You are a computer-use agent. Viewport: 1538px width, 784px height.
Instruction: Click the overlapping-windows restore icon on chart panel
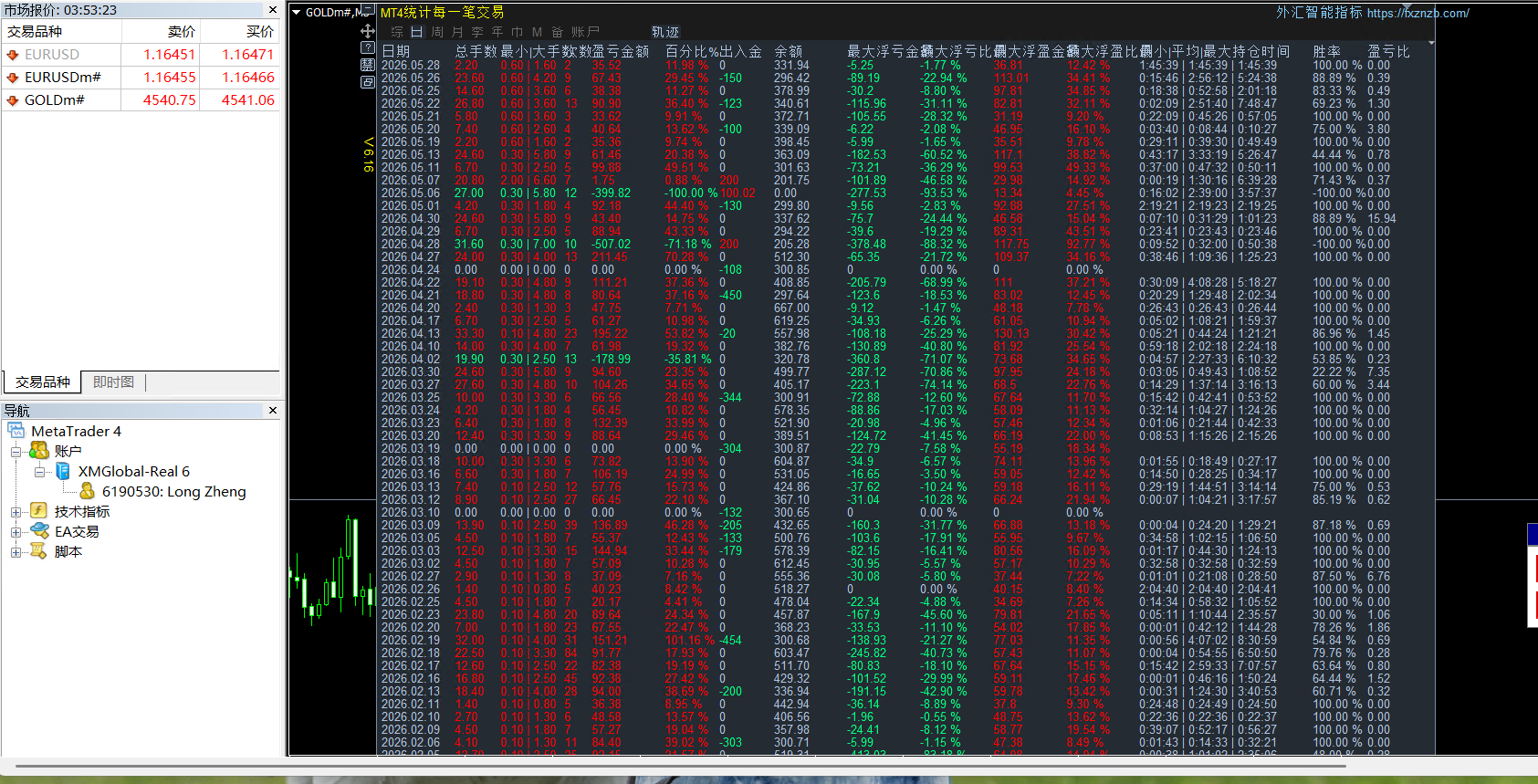click(x=368, y=82)
